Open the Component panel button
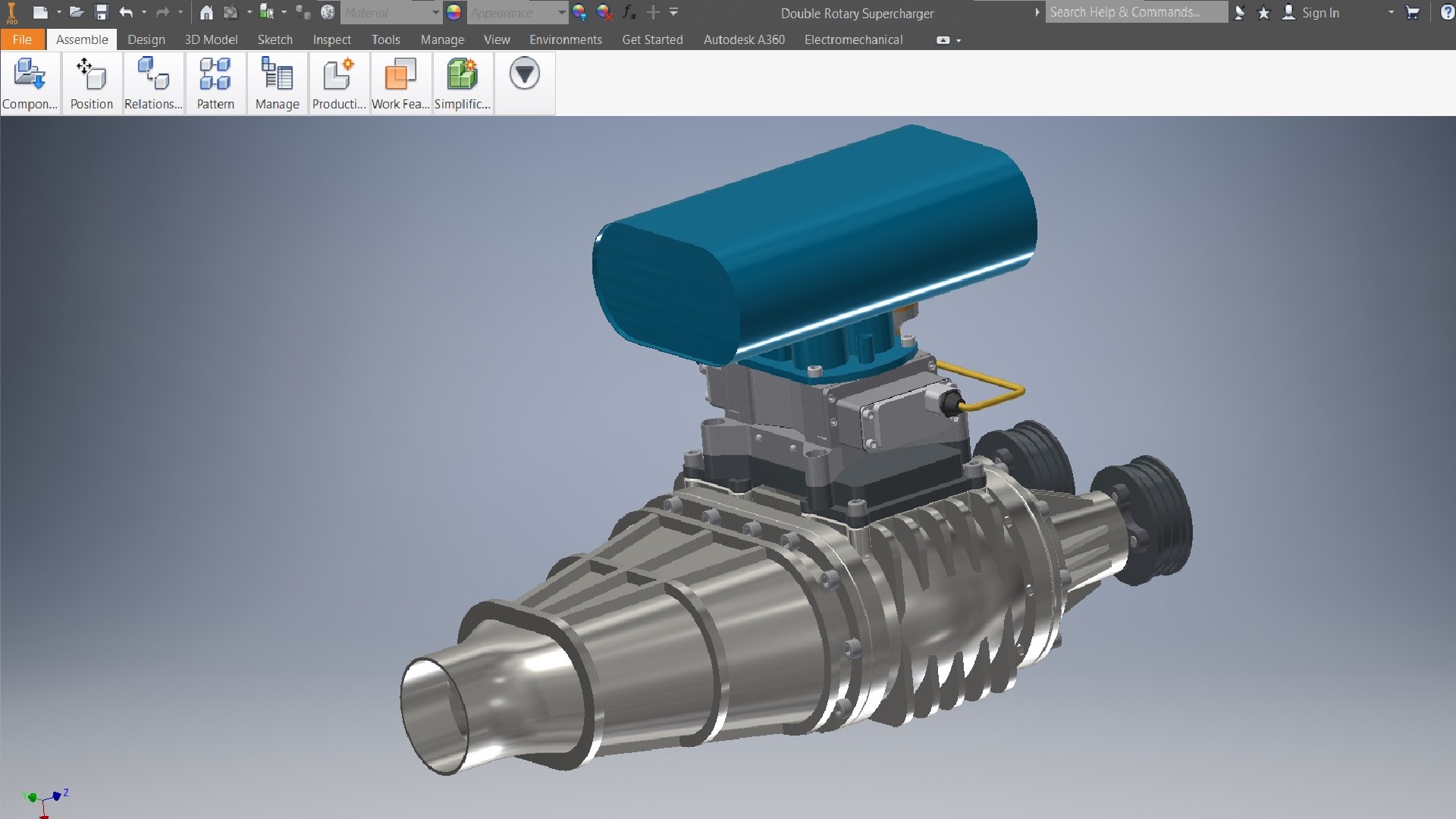This screenshot has width=1456, height=819. point(30,83)
